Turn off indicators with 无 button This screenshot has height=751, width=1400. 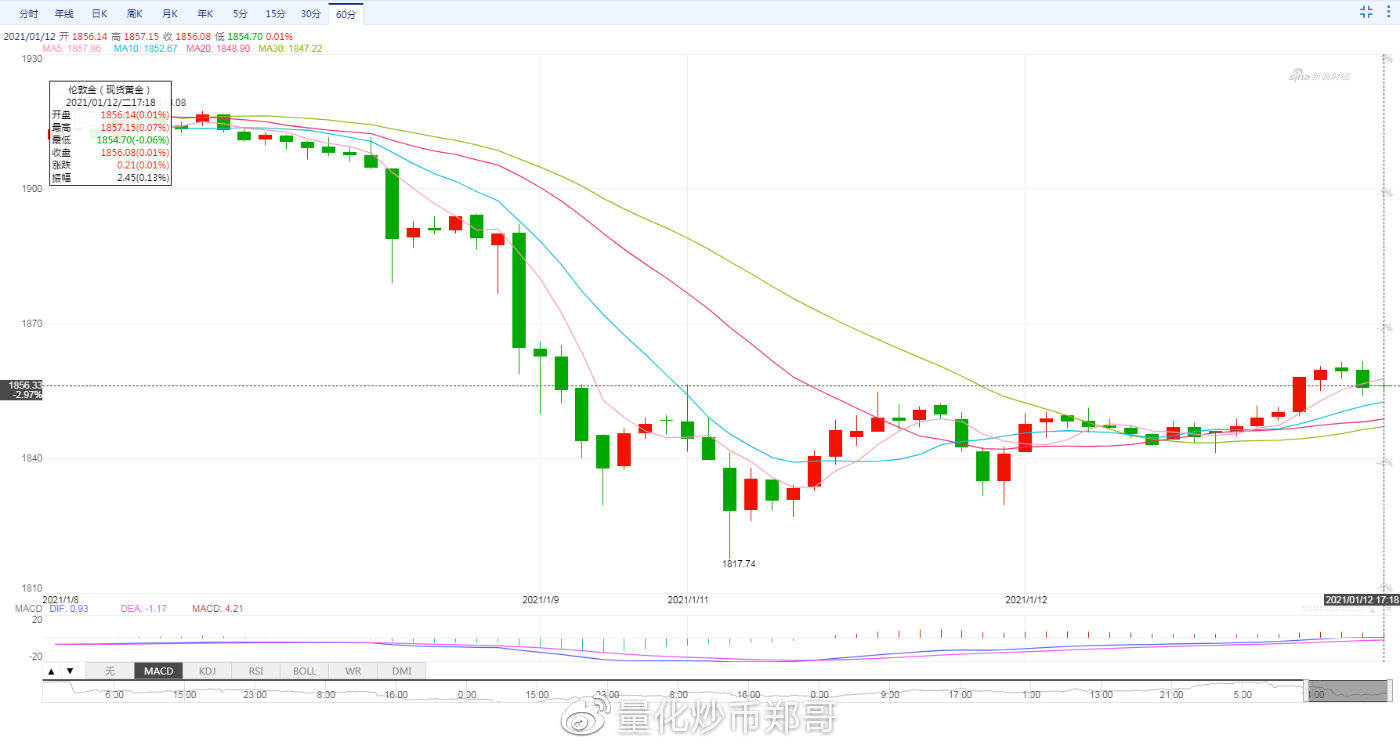tap(110, 671)
